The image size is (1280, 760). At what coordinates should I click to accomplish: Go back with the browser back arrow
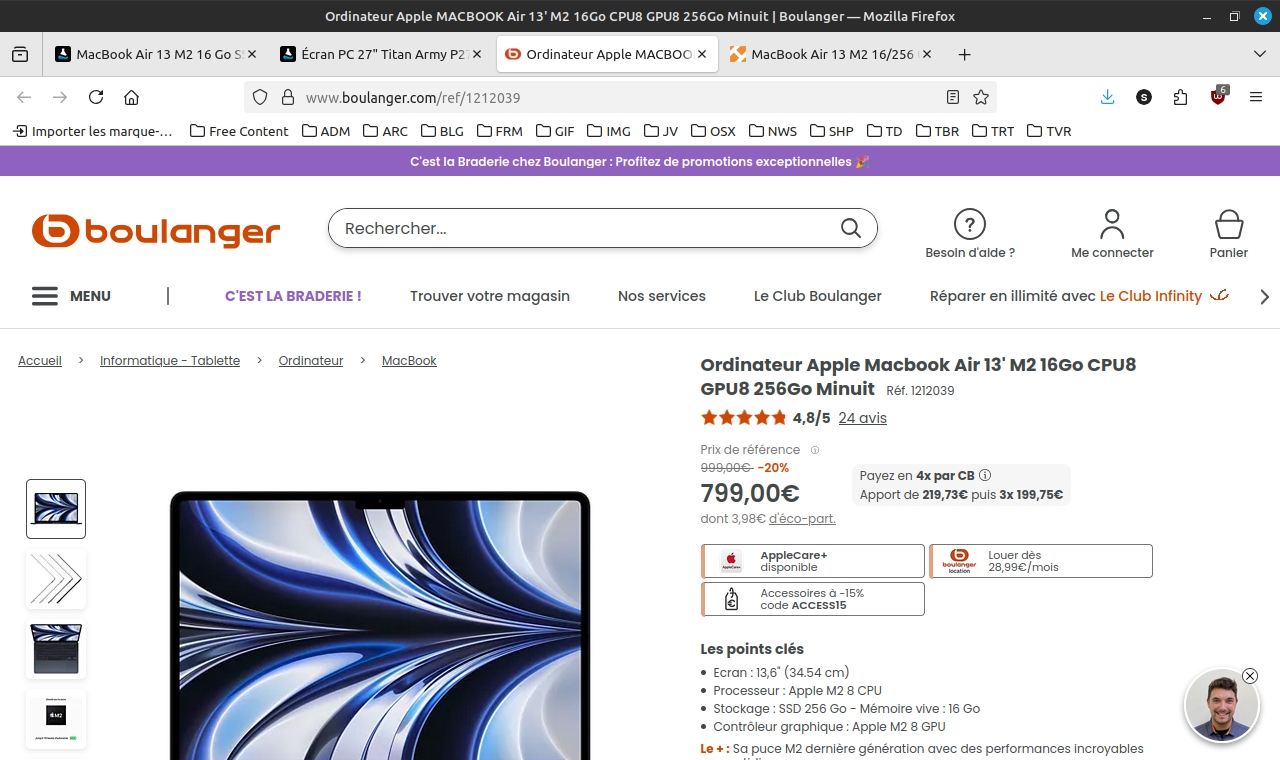click(x=24, y=97)
